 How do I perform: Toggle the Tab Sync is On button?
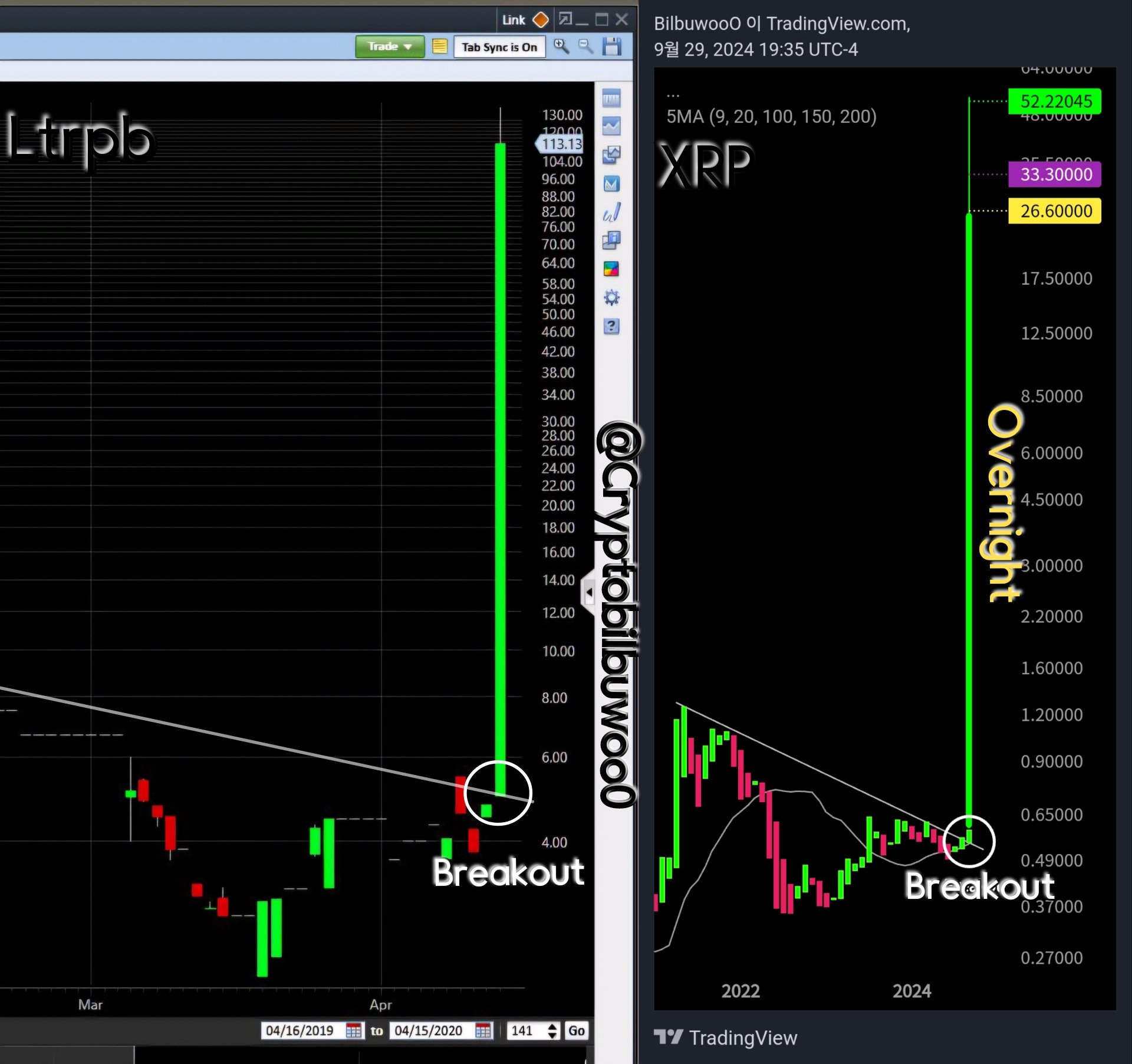coord(499,47)
